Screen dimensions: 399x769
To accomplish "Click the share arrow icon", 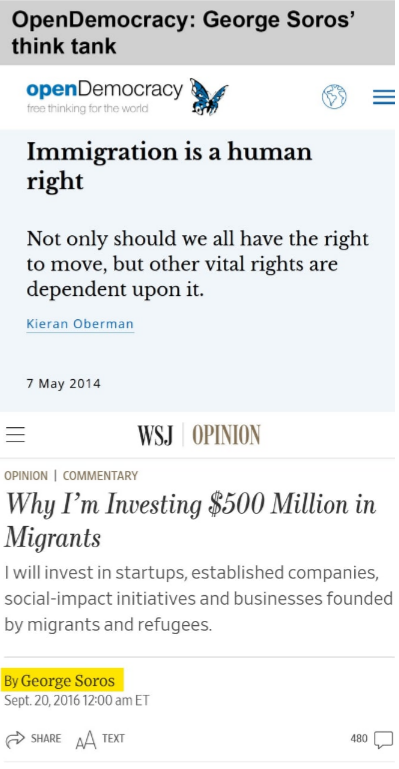I will coord(15,739).
